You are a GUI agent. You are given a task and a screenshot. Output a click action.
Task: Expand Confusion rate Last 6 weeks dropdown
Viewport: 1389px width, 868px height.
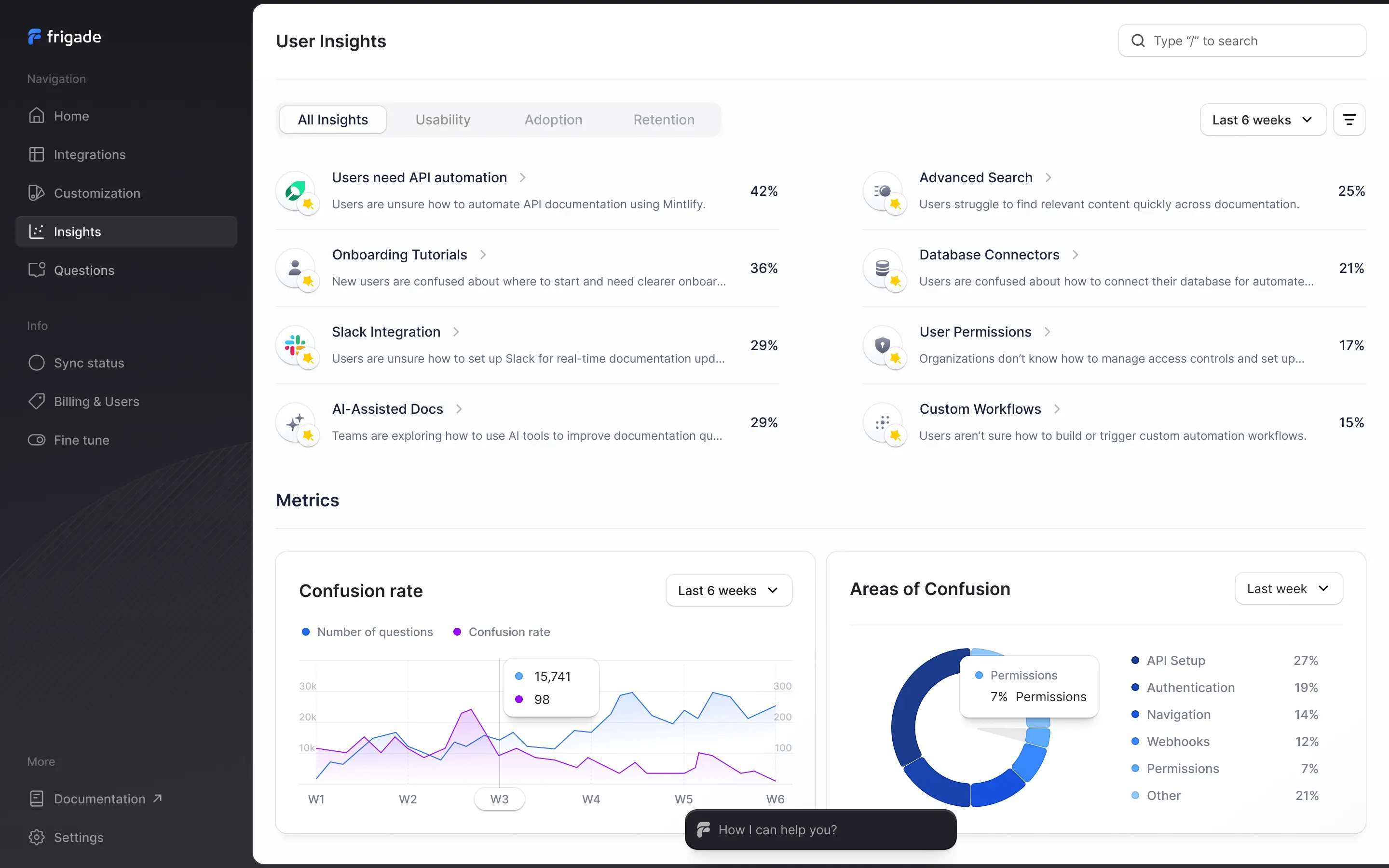728,591
